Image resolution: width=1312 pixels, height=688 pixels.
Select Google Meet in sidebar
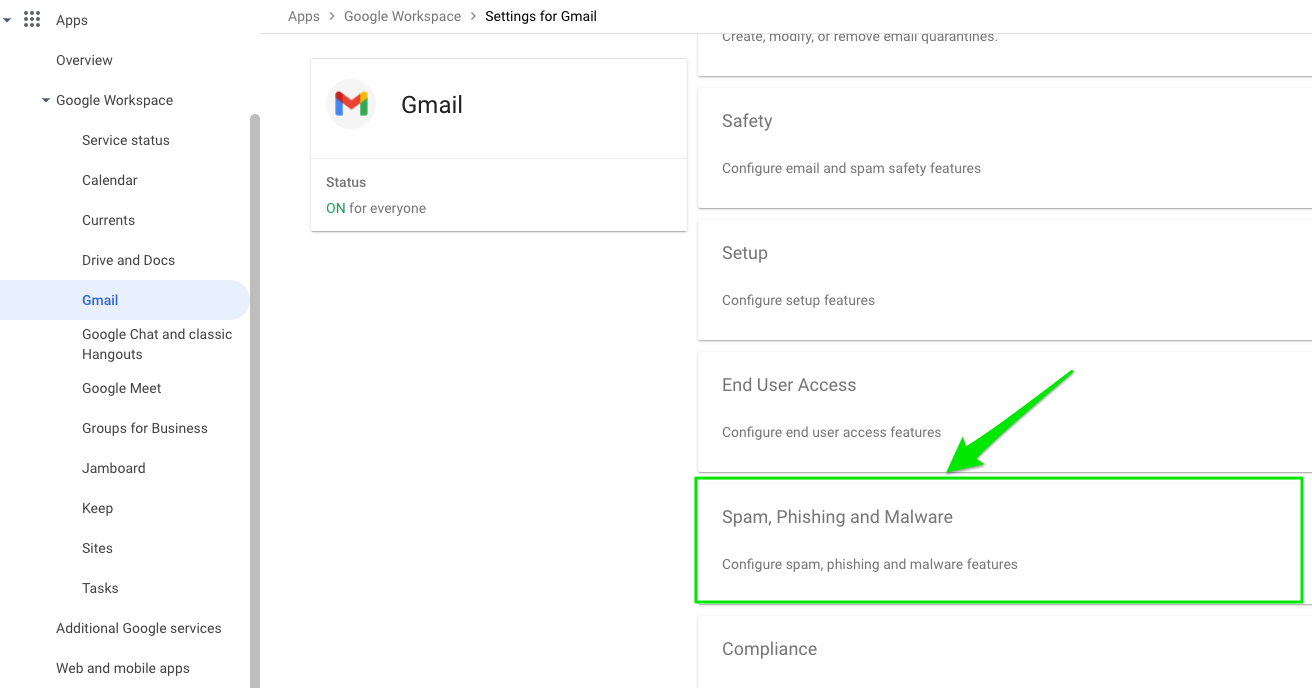pos(122,388)
